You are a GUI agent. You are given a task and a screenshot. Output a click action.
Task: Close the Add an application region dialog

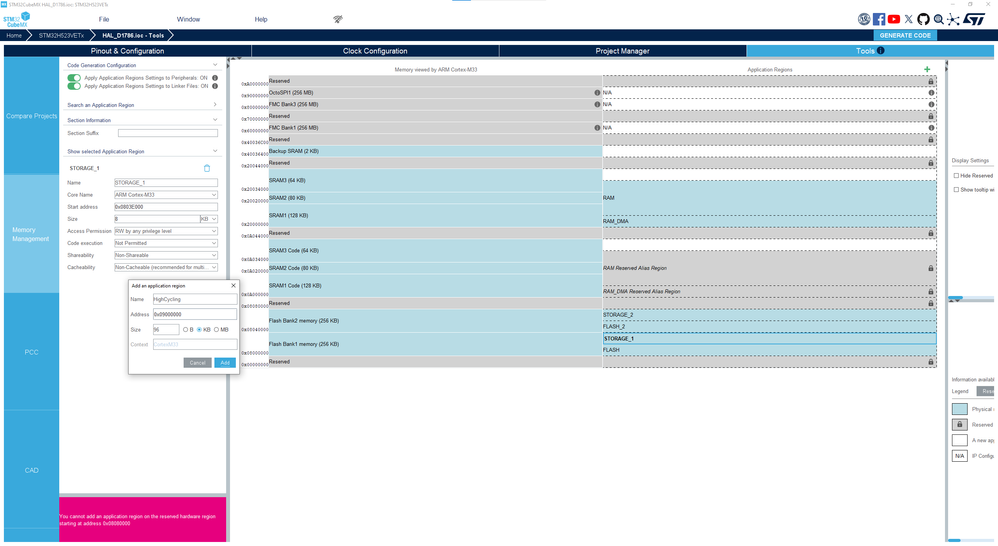click(233, 286)
